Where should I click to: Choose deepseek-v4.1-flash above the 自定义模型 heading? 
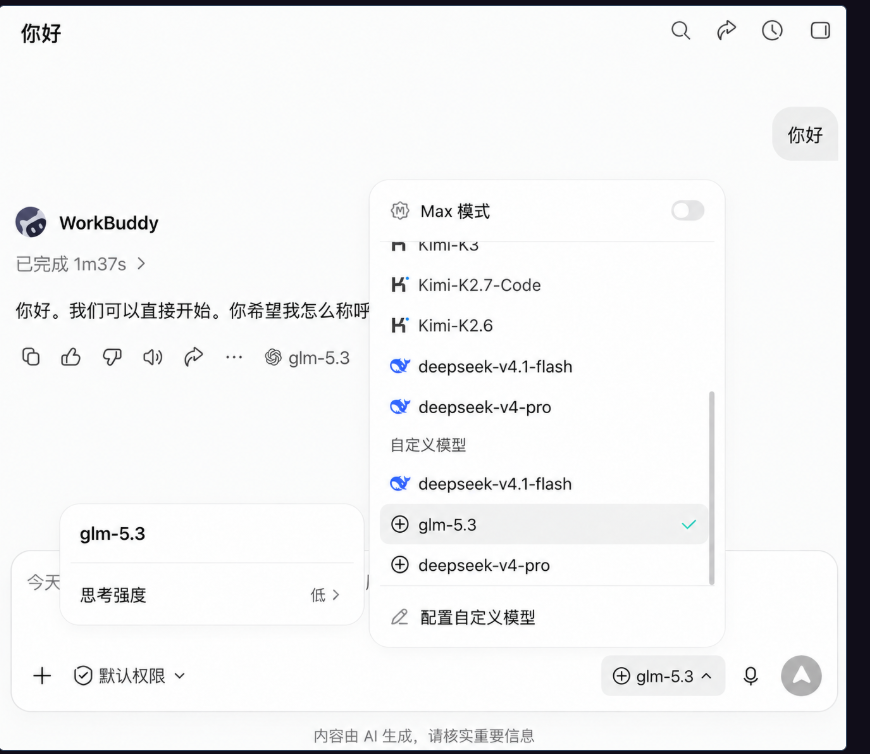[544, 367]
